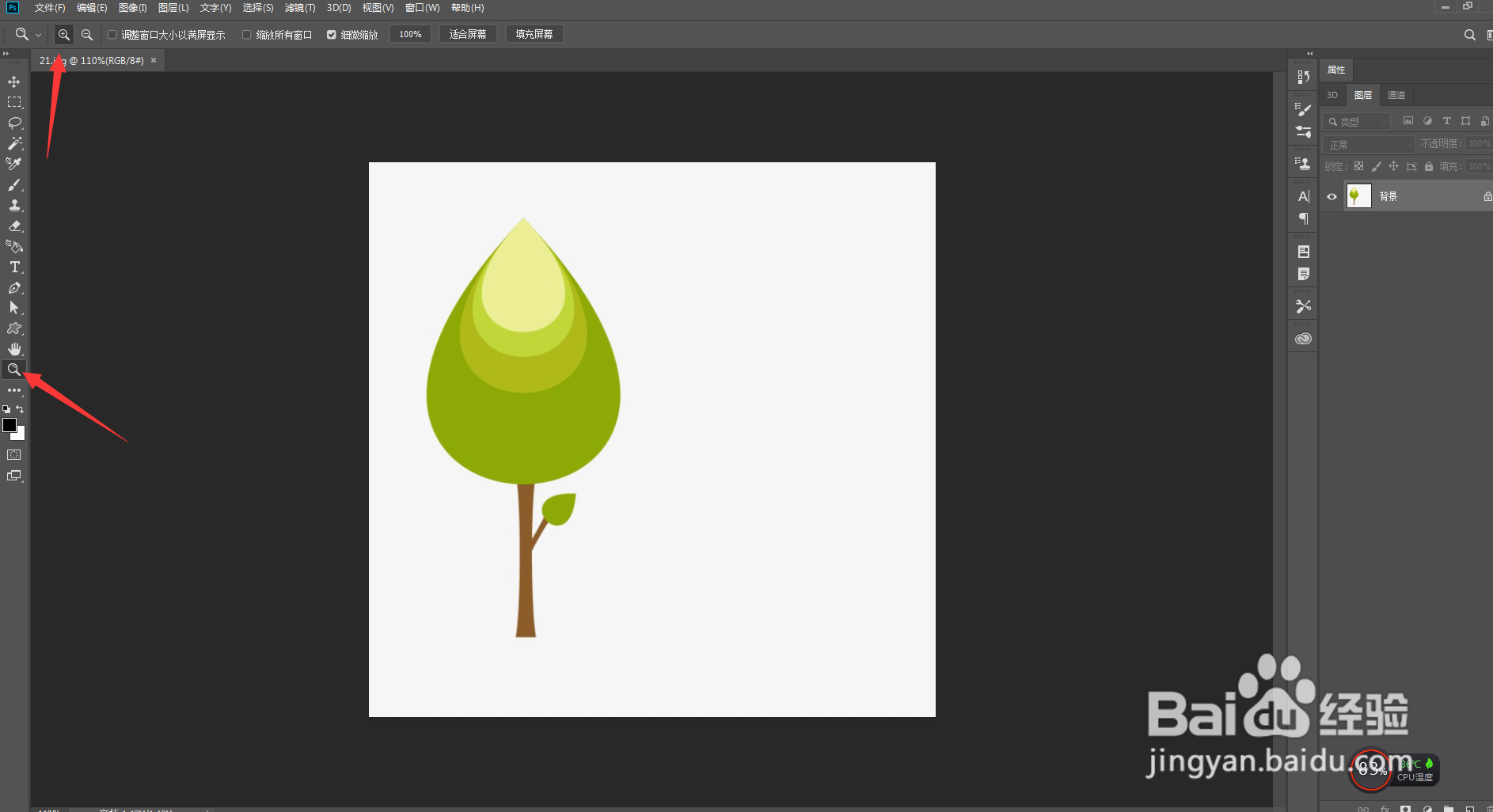Screen dimensions: 1493x812
Task: Expand the collapsed panel dock arrows
Action: click(1310, 54)
